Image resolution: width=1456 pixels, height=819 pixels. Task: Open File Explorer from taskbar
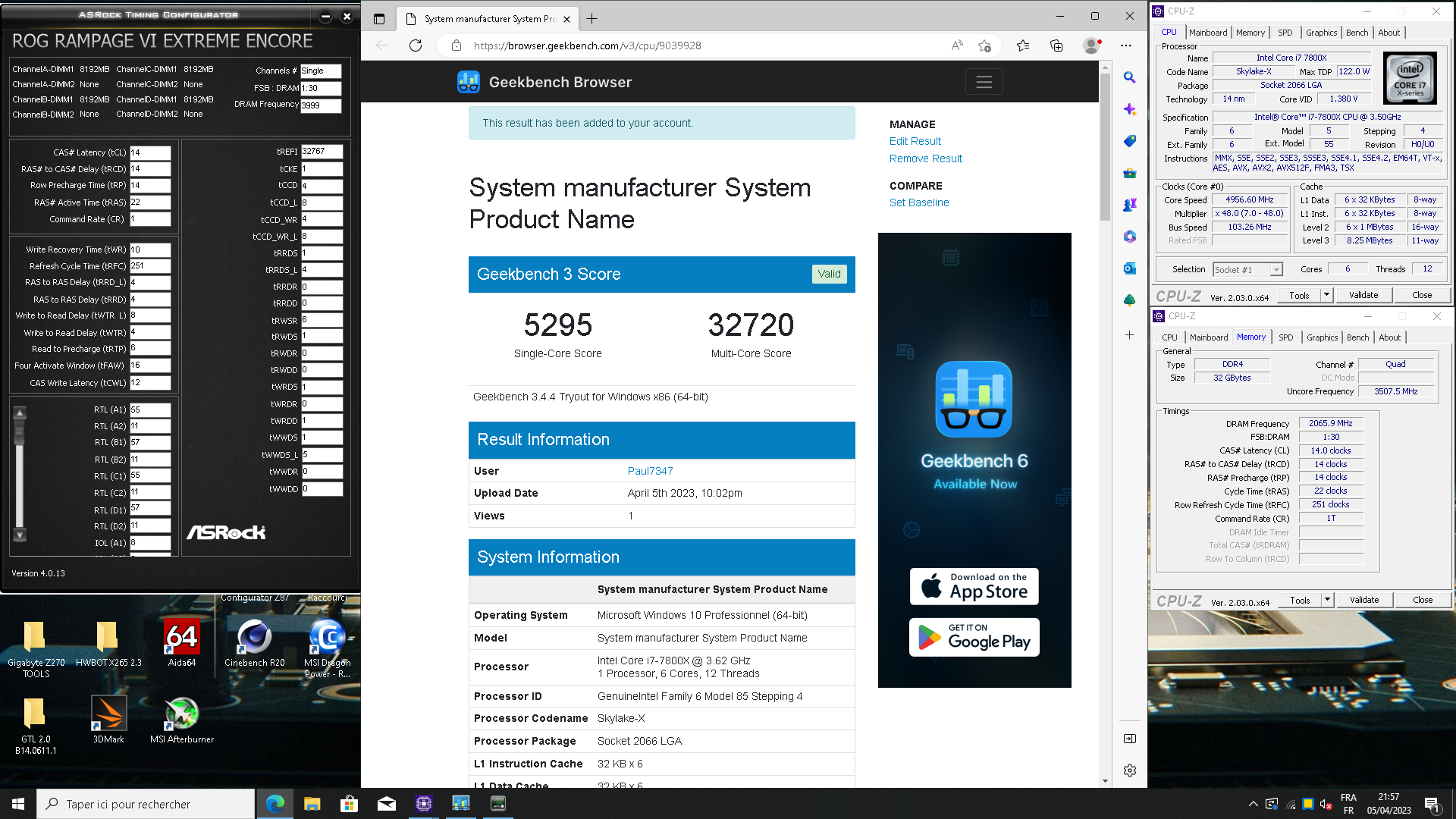[312, 804]
